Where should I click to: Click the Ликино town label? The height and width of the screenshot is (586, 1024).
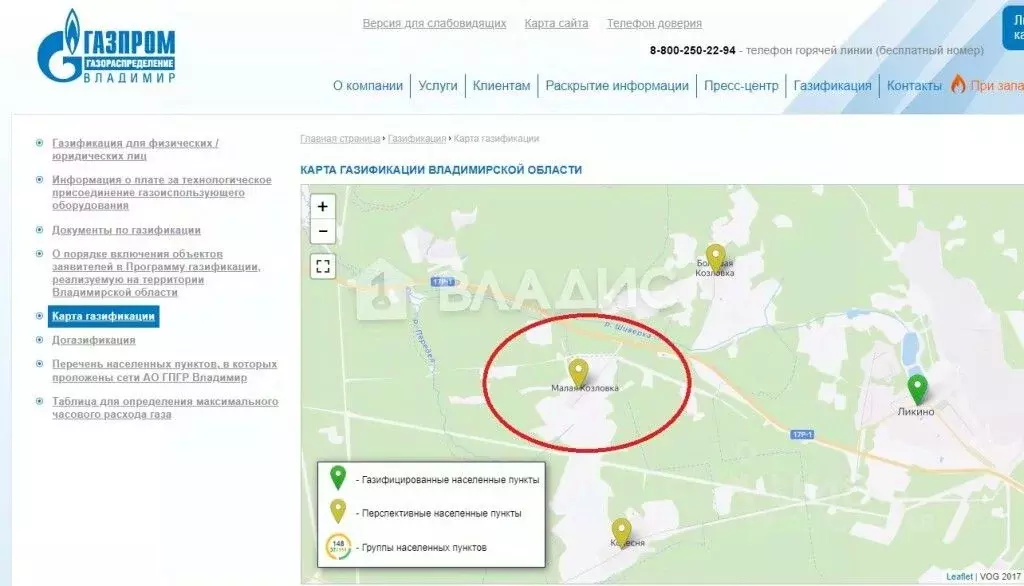(916, 412)
